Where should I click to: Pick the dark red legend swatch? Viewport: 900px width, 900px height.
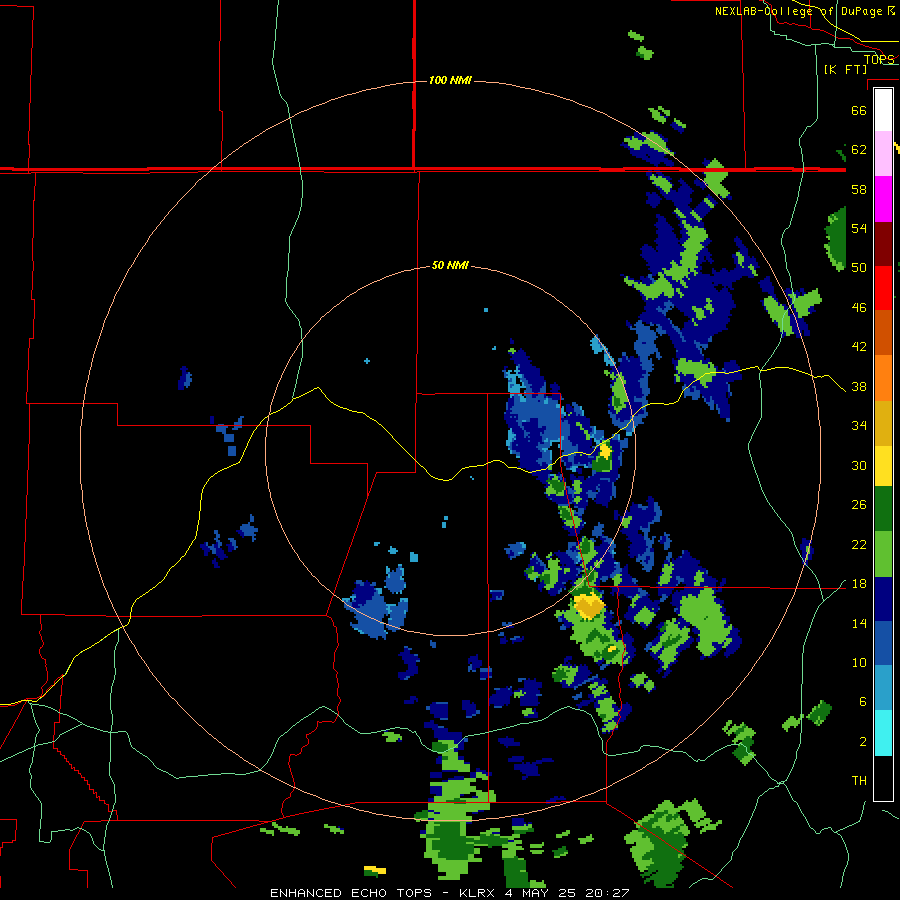click(x=883, y=244)
